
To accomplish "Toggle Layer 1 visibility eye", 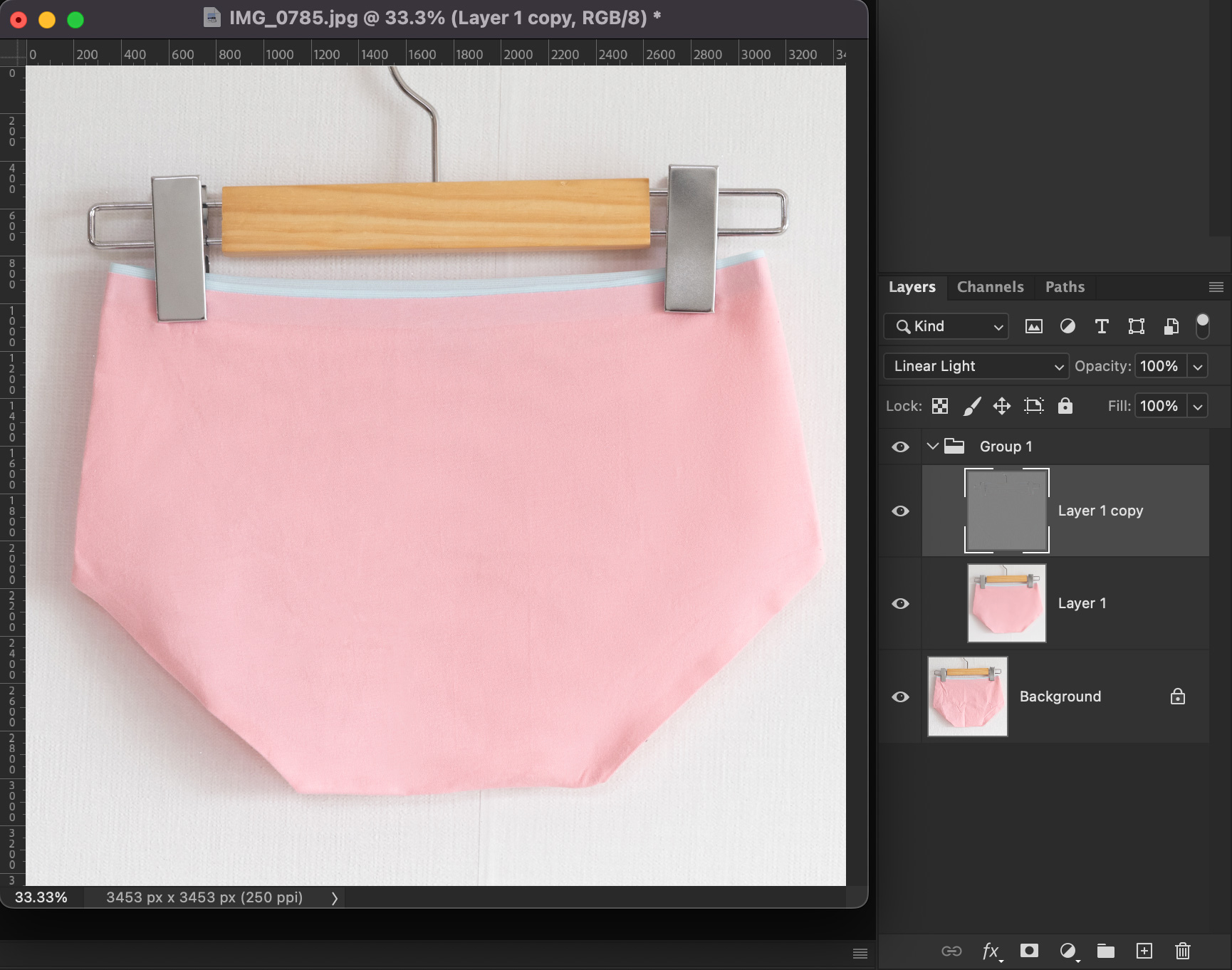I will click(900, 603).
